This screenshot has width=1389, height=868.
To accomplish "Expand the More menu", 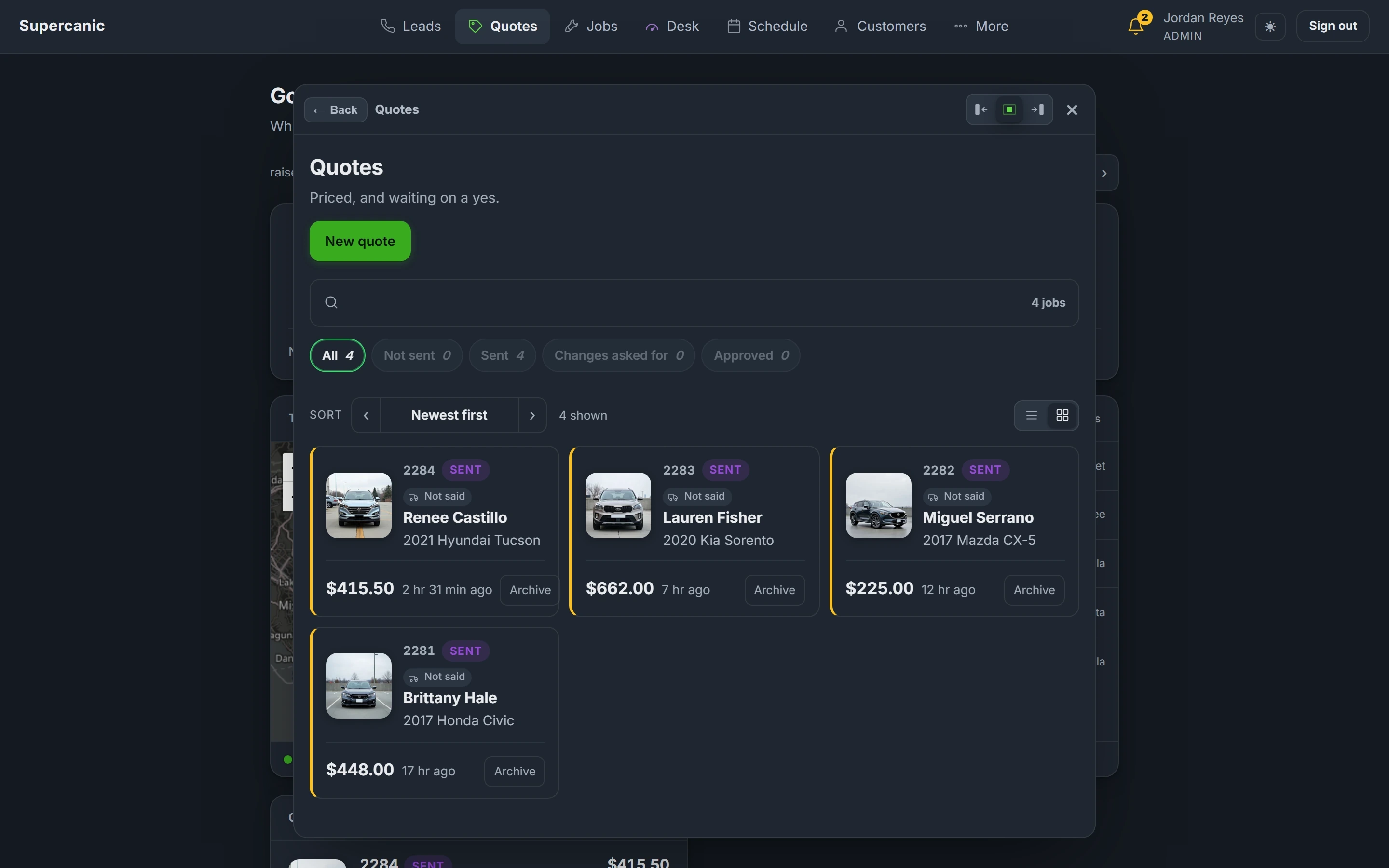I will point(981,27).
